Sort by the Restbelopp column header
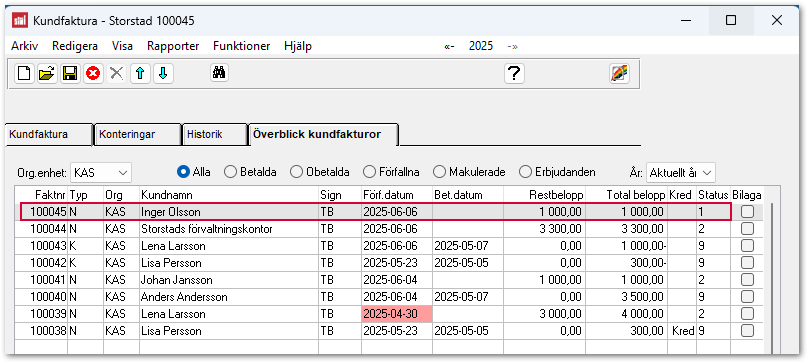This screenshot has width=808, height=363. coord(545,195)
